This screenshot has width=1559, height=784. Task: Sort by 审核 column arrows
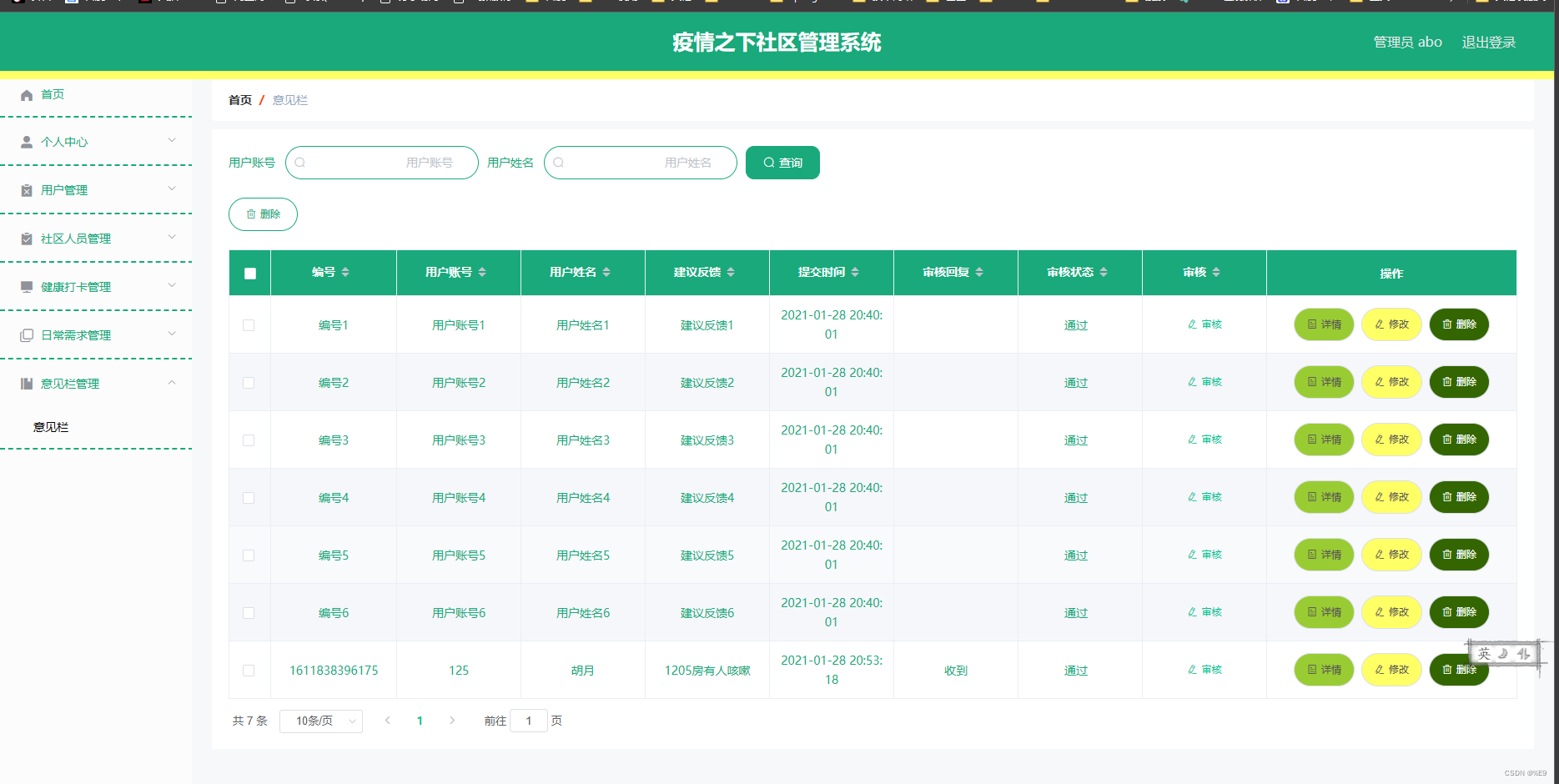[1216, 272]
